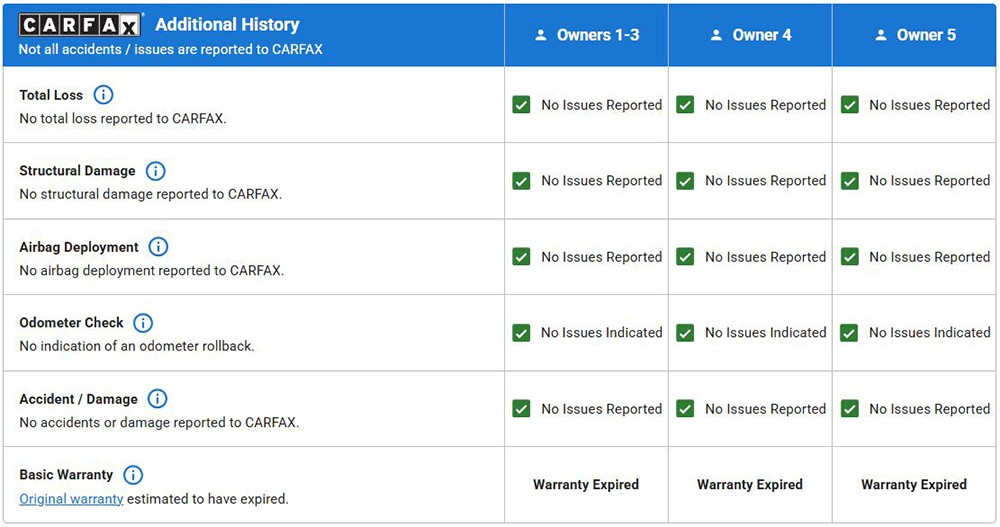
Task: Open Basic Warranty info icon
Action: click(133, 475)
